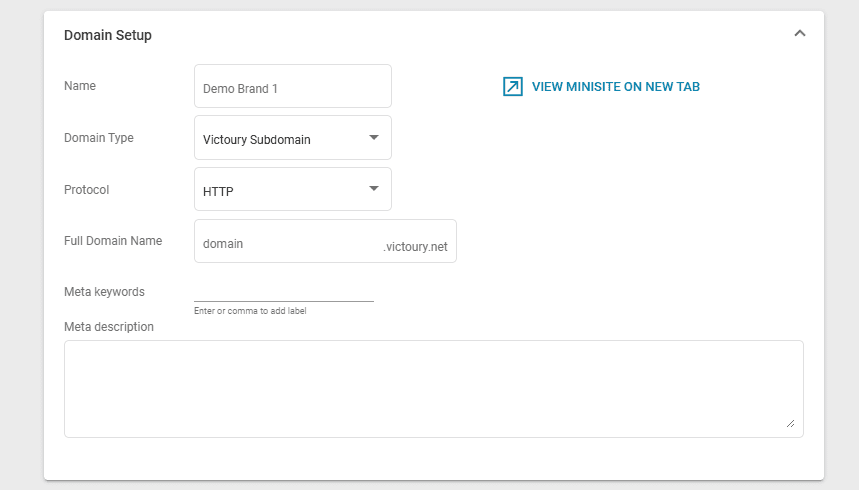The width and height of the screenshot is (859, 490).
Task: Click the Meta description resize handle
Action: click(x=790, y=424)
